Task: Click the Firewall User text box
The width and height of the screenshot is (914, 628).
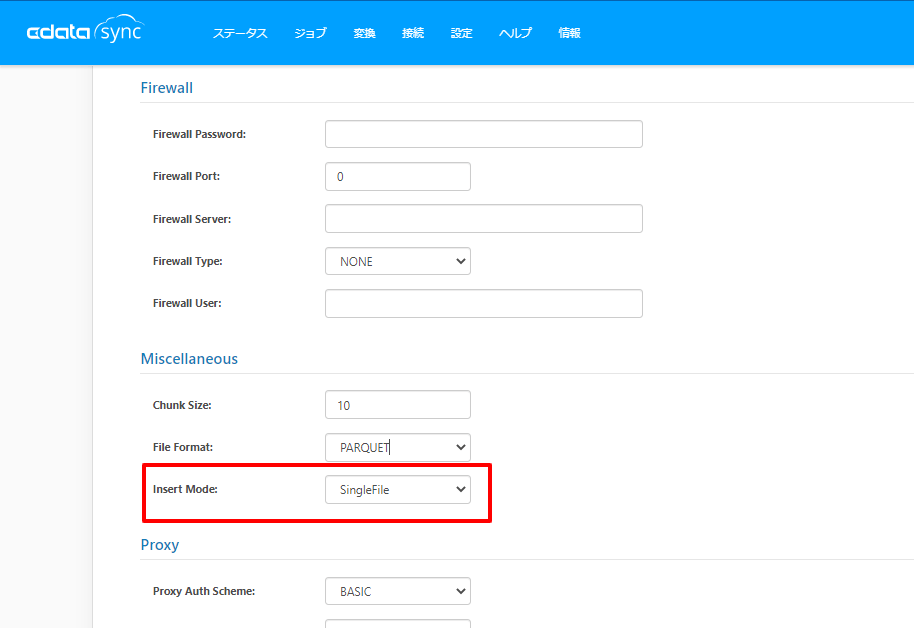Action: [483, 303]
